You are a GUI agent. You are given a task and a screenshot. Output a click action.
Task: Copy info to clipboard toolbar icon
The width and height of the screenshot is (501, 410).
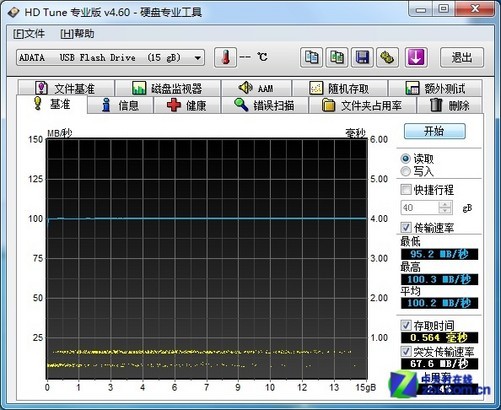pos(311,58)
